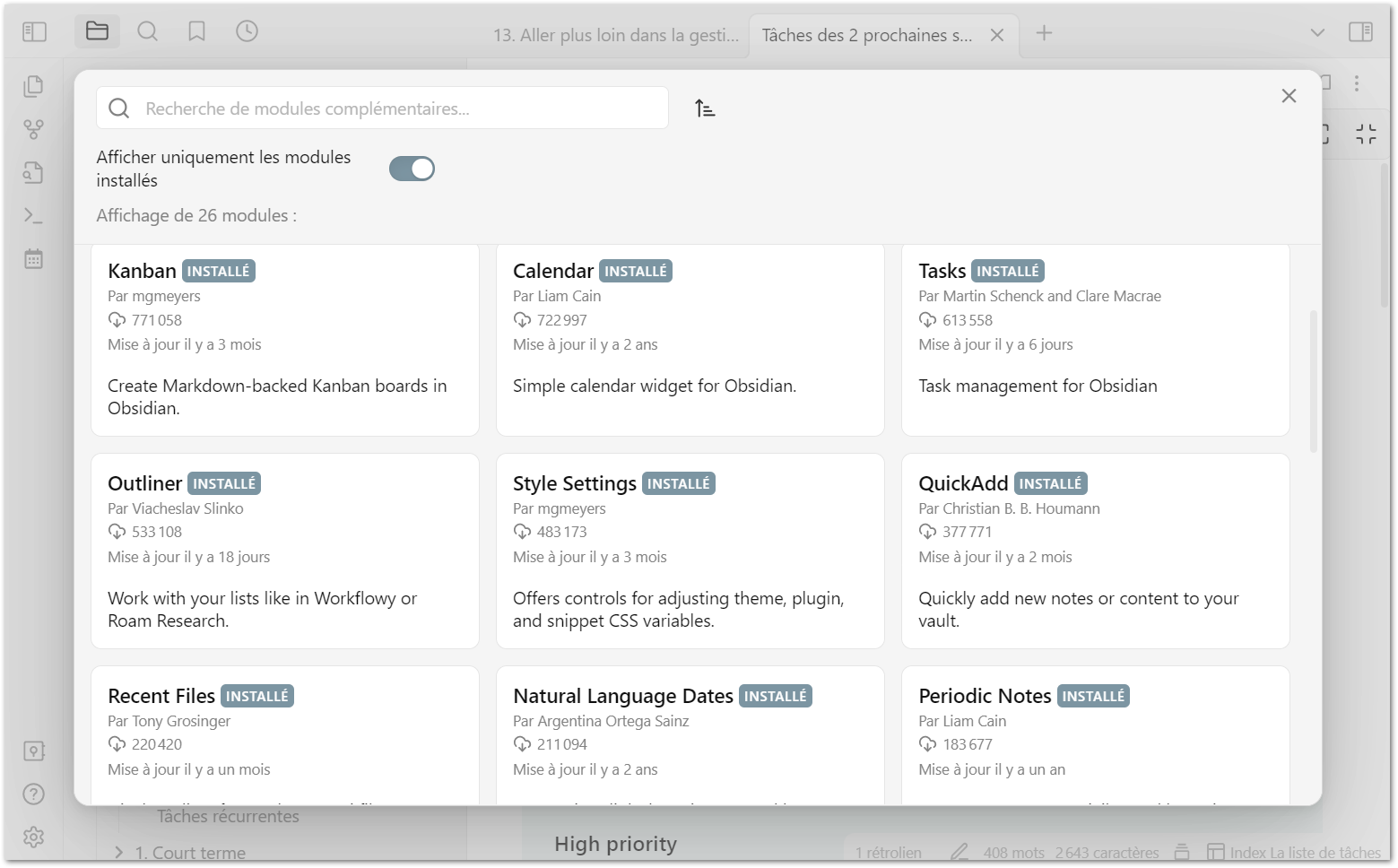Open the command palette terminal icon
The image size is (1398, 868).
[33, 216]
